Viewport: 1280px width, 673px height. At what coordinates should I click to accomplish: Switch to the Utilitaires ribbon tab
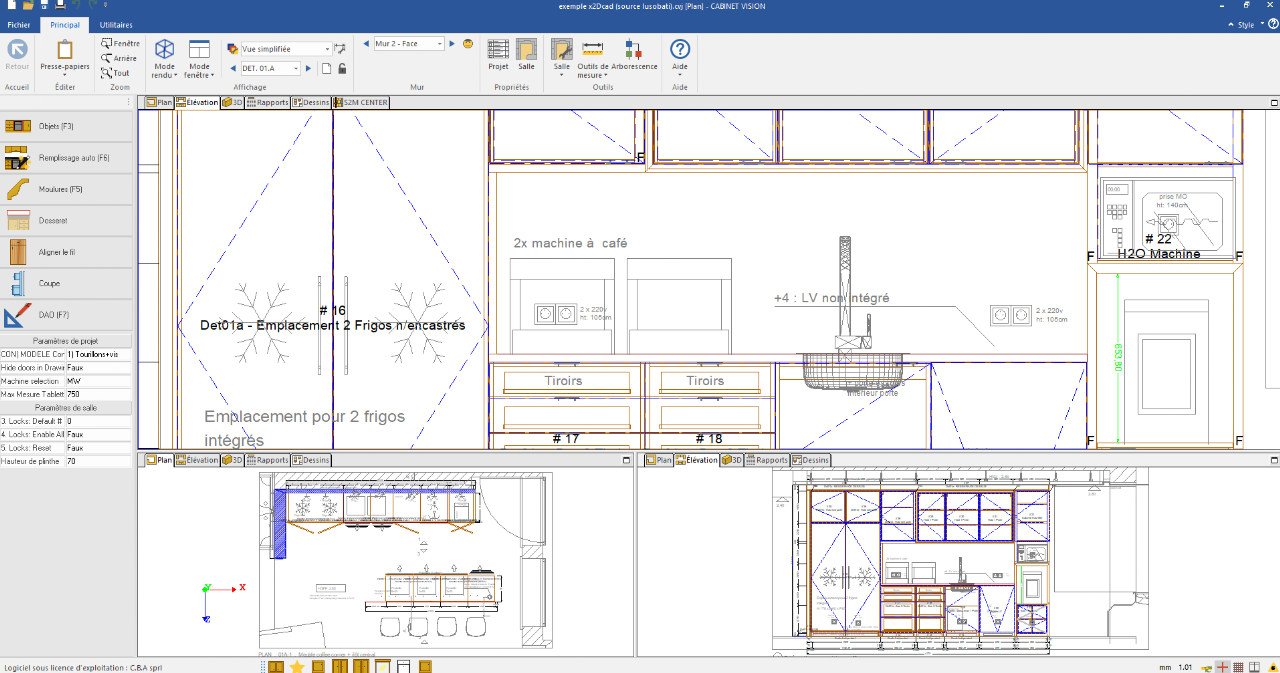(116, 24)
